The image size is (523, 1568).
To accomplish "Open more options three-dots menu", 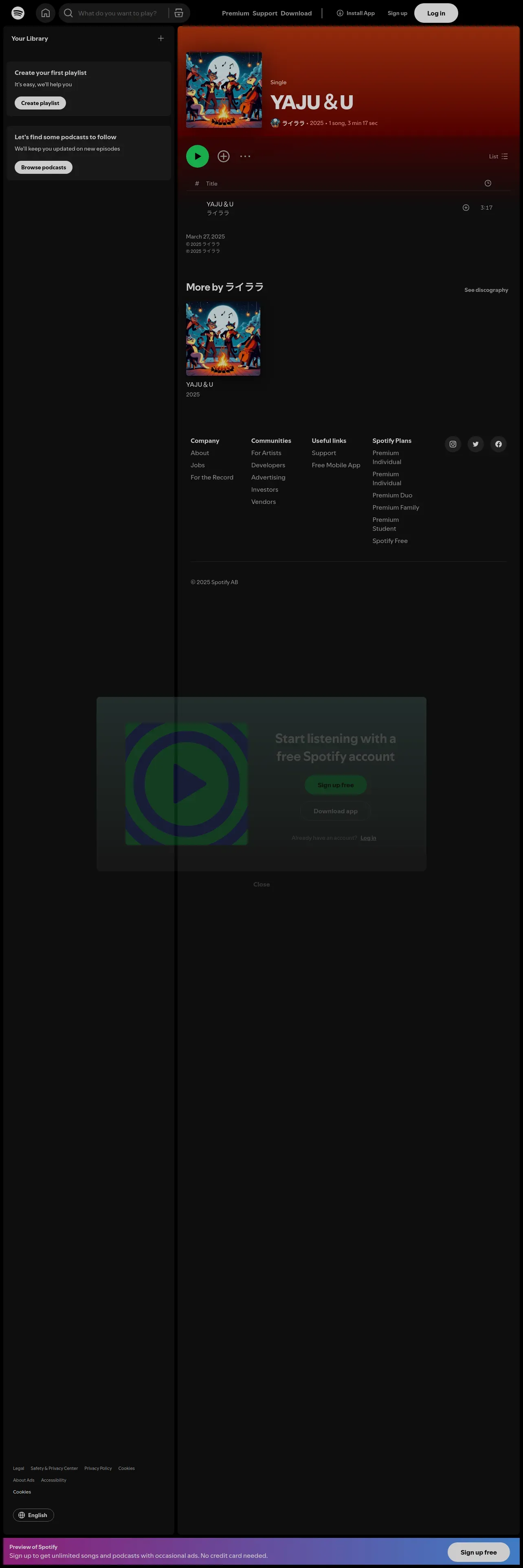I will (x=245, y=156).
